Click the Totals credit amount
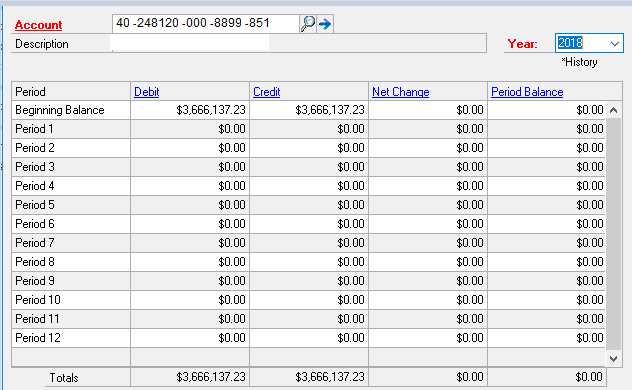This screenshot has height=390, width=632. pos(330,377)
